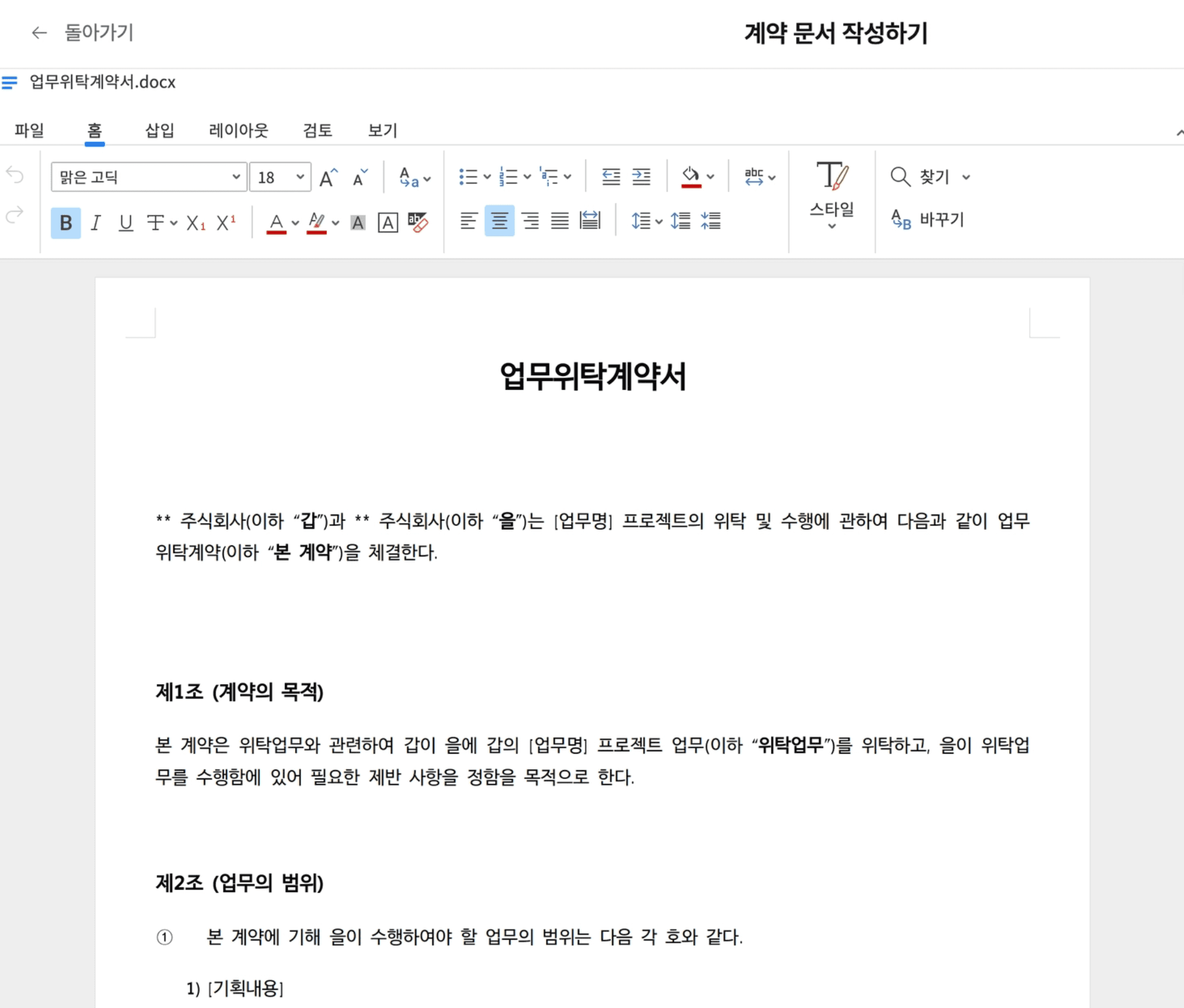Apply superscript formatting
This screenshot has height=1008, width=1184.
226,223
